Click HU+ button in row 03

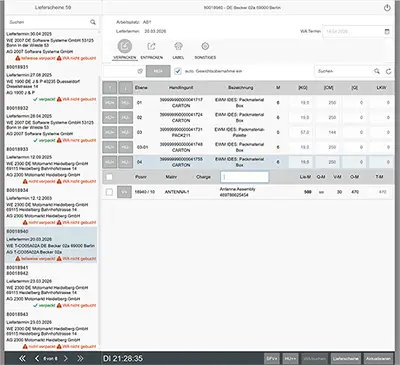coord(110,132)
